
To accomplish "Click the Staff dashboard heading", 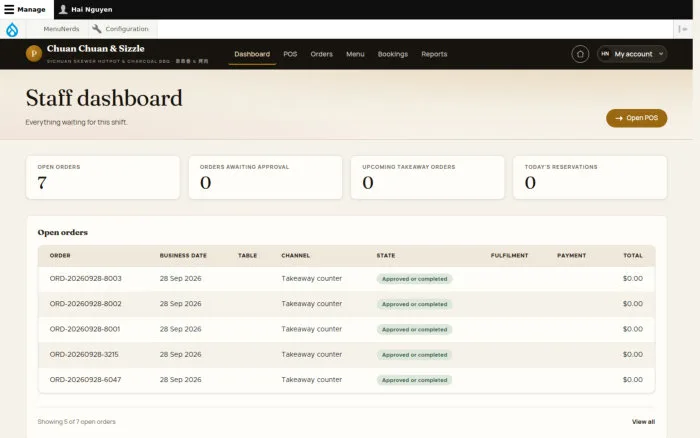I will pos(104,98).
